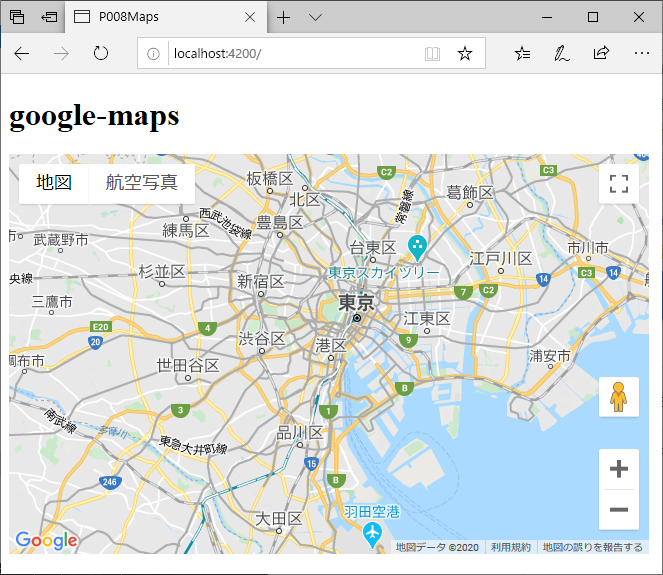Screen dimensions: 663x575
Task: Open reading view book icon
Action: (432, 54)
